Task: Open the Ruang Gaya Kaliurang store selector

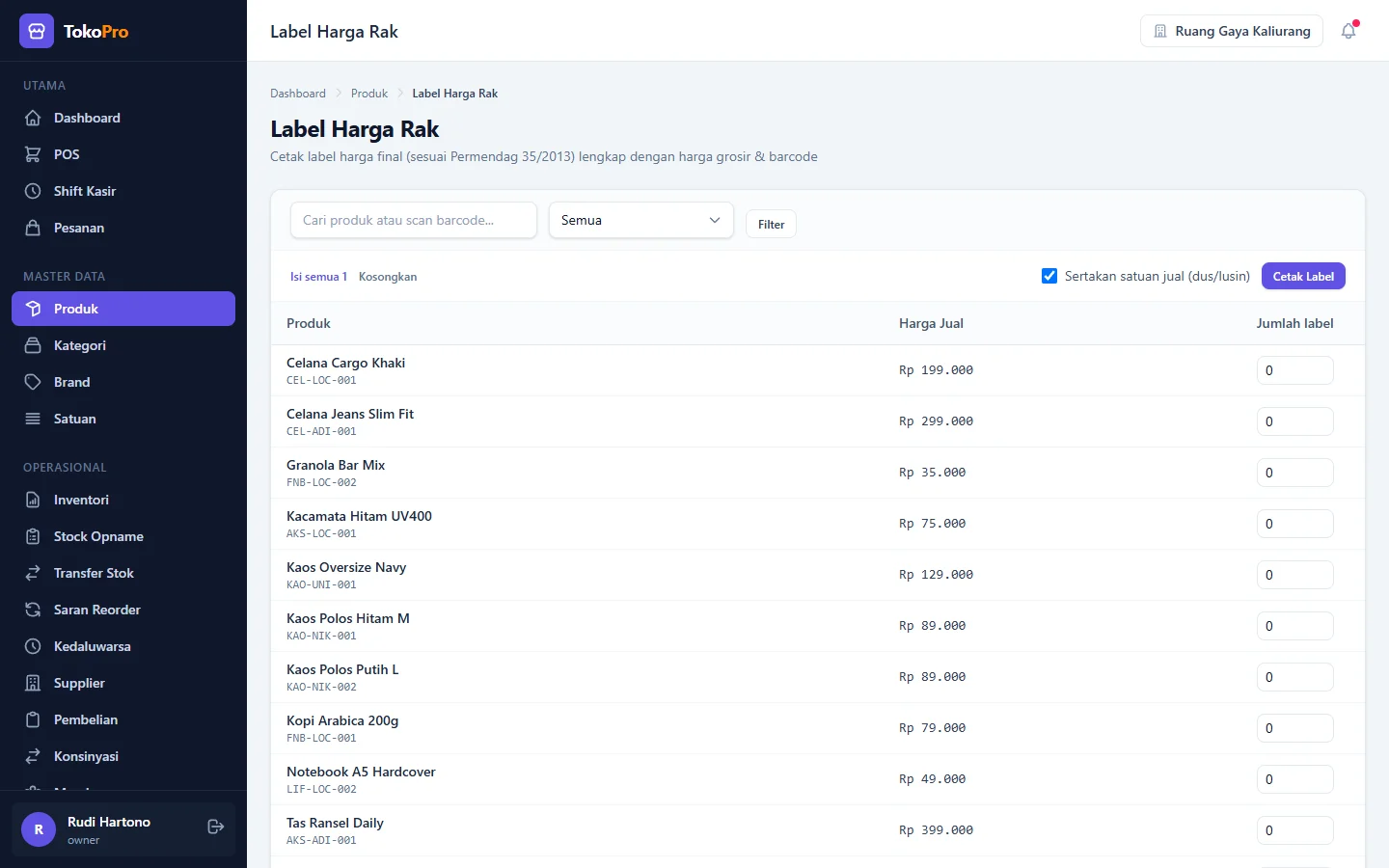Action: coord(1232,31)
